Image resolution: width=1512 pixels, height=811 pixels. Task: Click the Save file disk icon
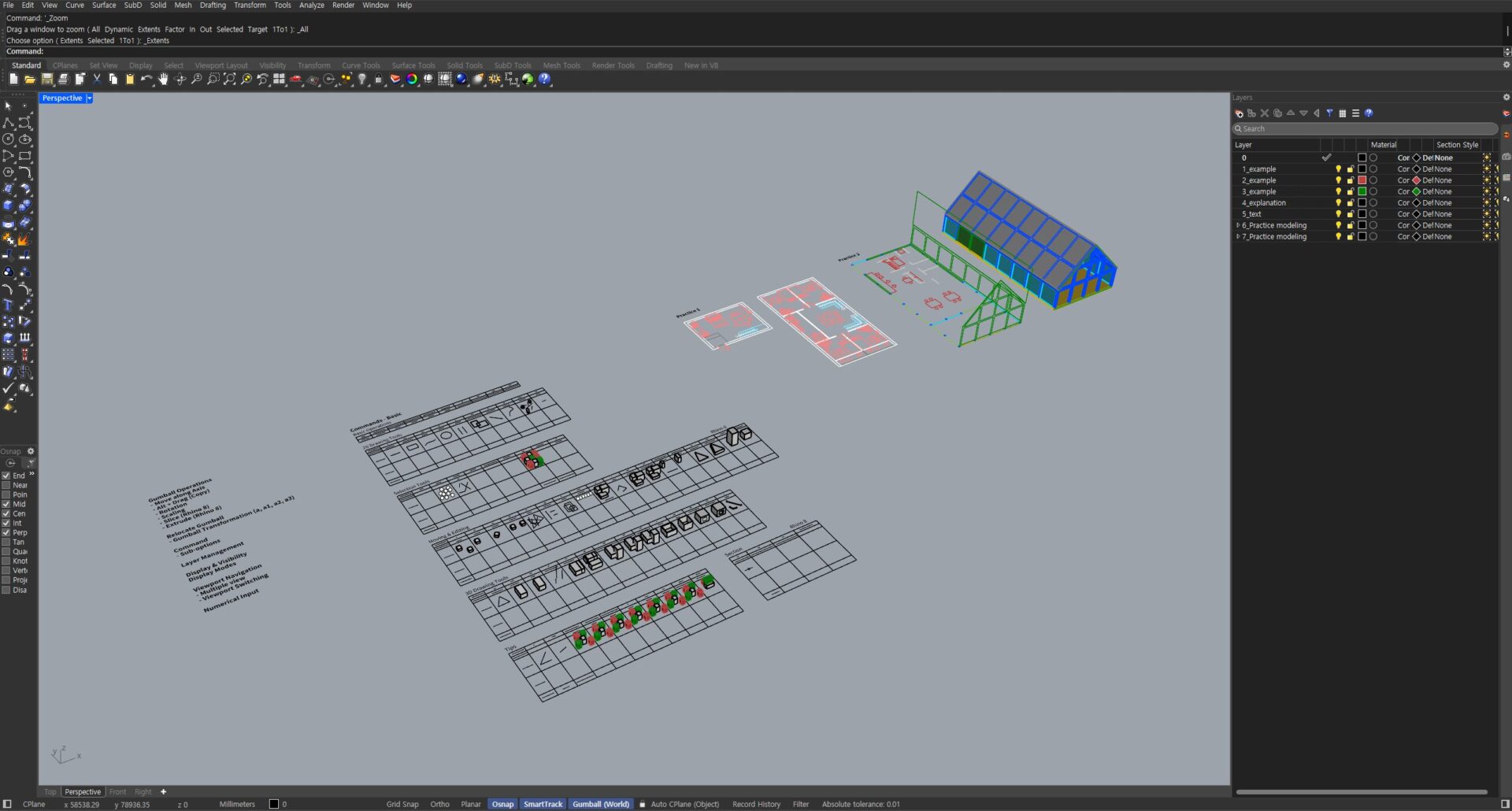(47, 80)
